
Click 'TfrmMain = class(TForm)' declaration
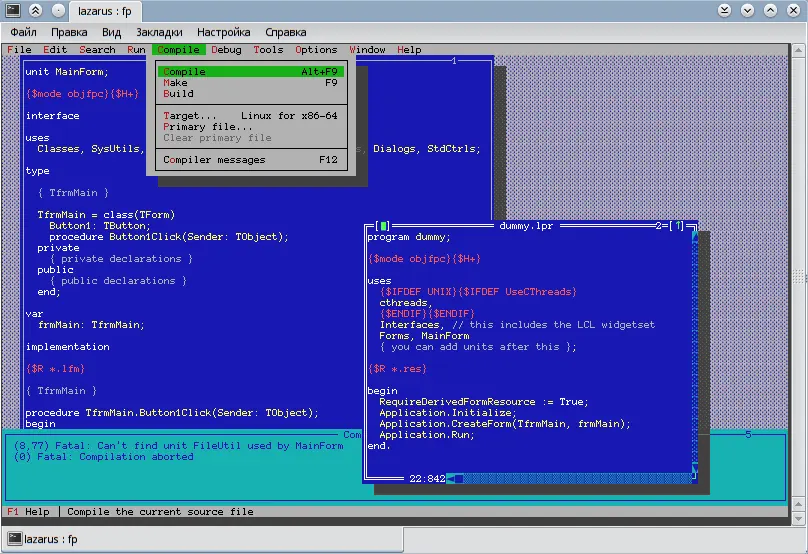[106, 215]
